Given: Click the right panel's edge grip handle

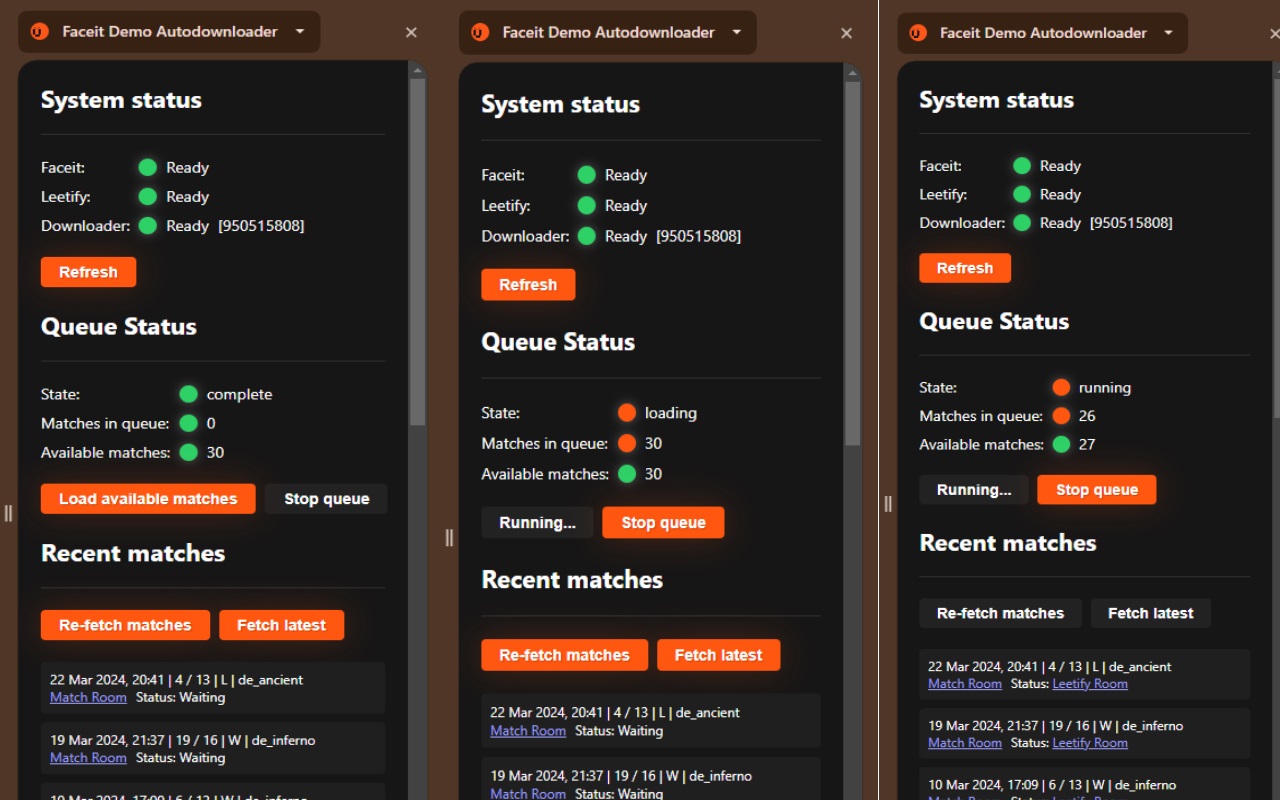Looking at the screenshot, I should 887,504.
